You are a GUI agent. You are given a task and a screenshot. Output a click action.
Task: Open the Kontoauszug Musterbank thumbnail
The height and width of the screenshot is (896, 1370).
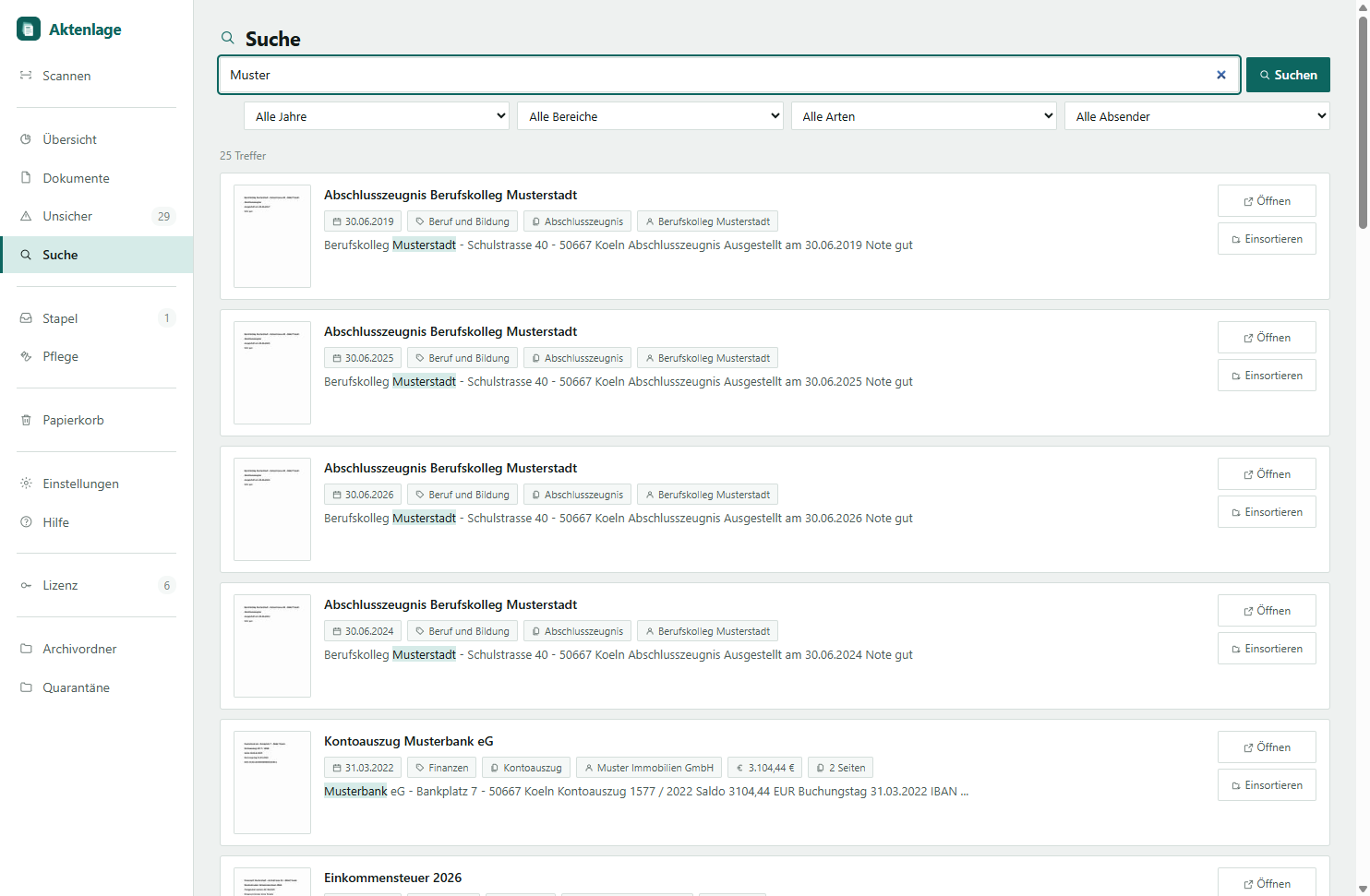(272, 783)
